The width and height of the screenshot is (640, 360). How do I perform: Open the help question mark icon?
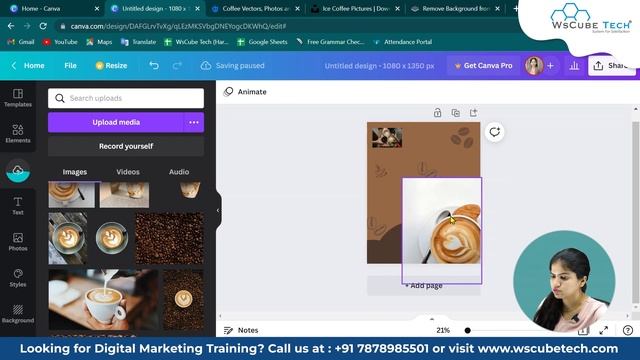628,330
